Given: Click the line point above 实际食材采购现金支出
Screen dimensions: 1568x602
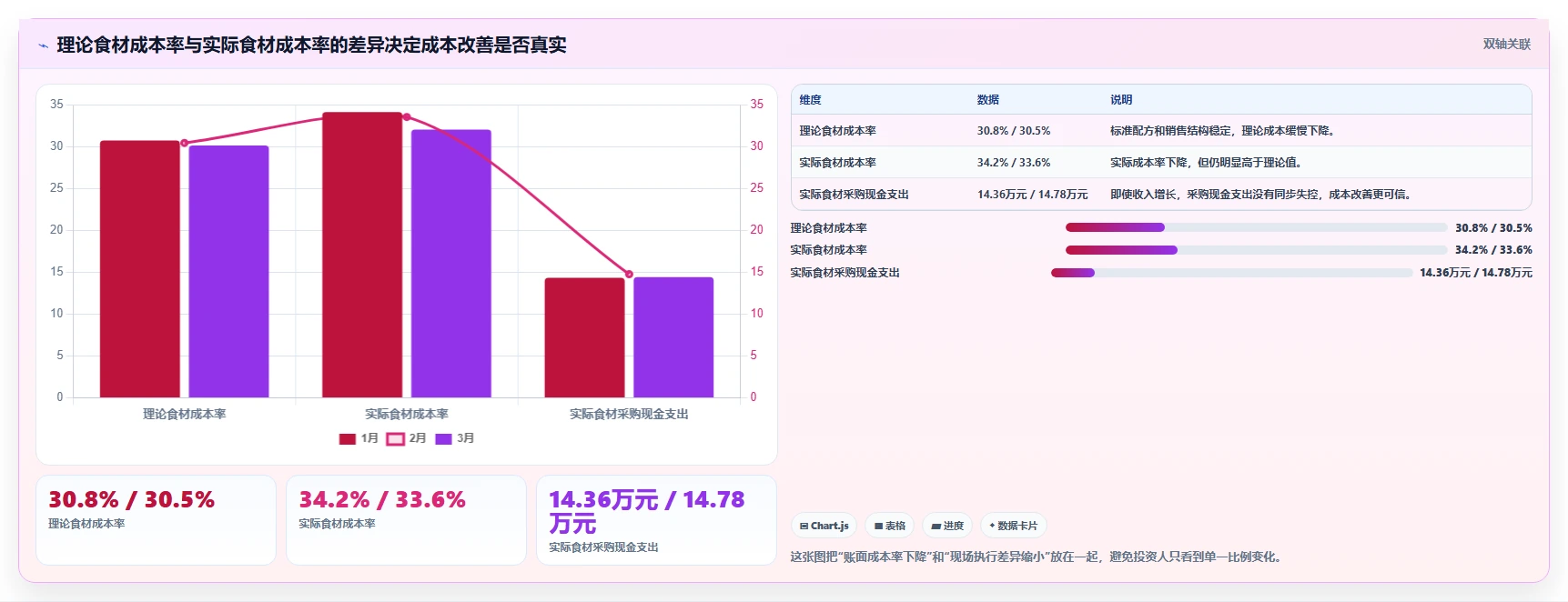Looking at the screenshot, I should pyautogui.click(x=629, y=274).
